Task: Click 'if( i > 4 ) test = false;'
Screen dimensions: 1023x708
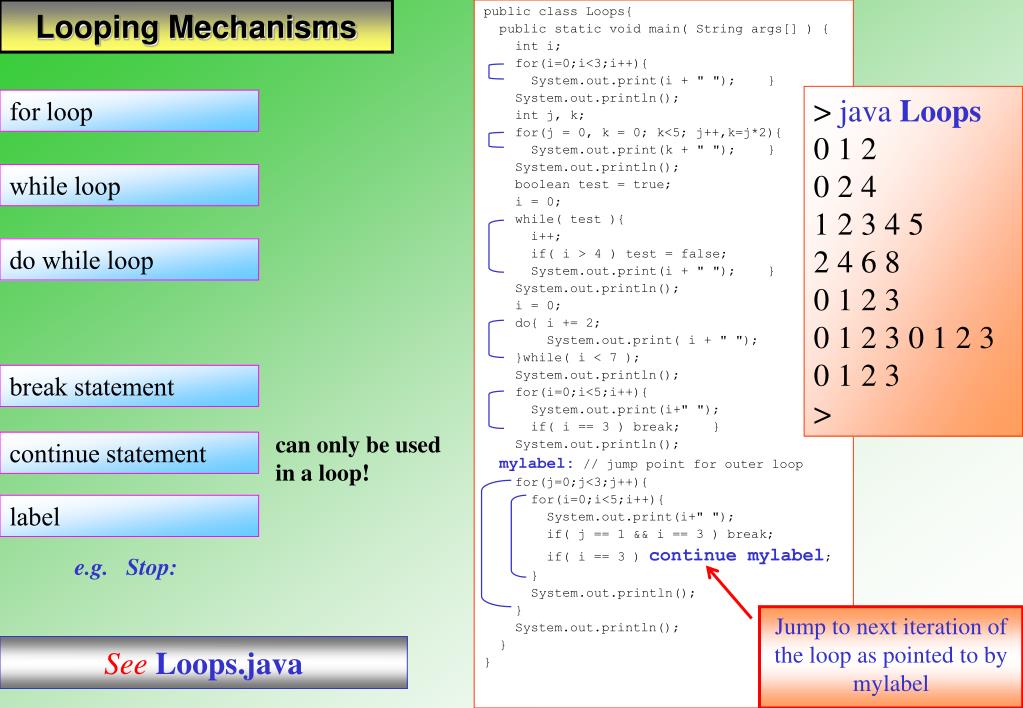Action: click(628, 254)
